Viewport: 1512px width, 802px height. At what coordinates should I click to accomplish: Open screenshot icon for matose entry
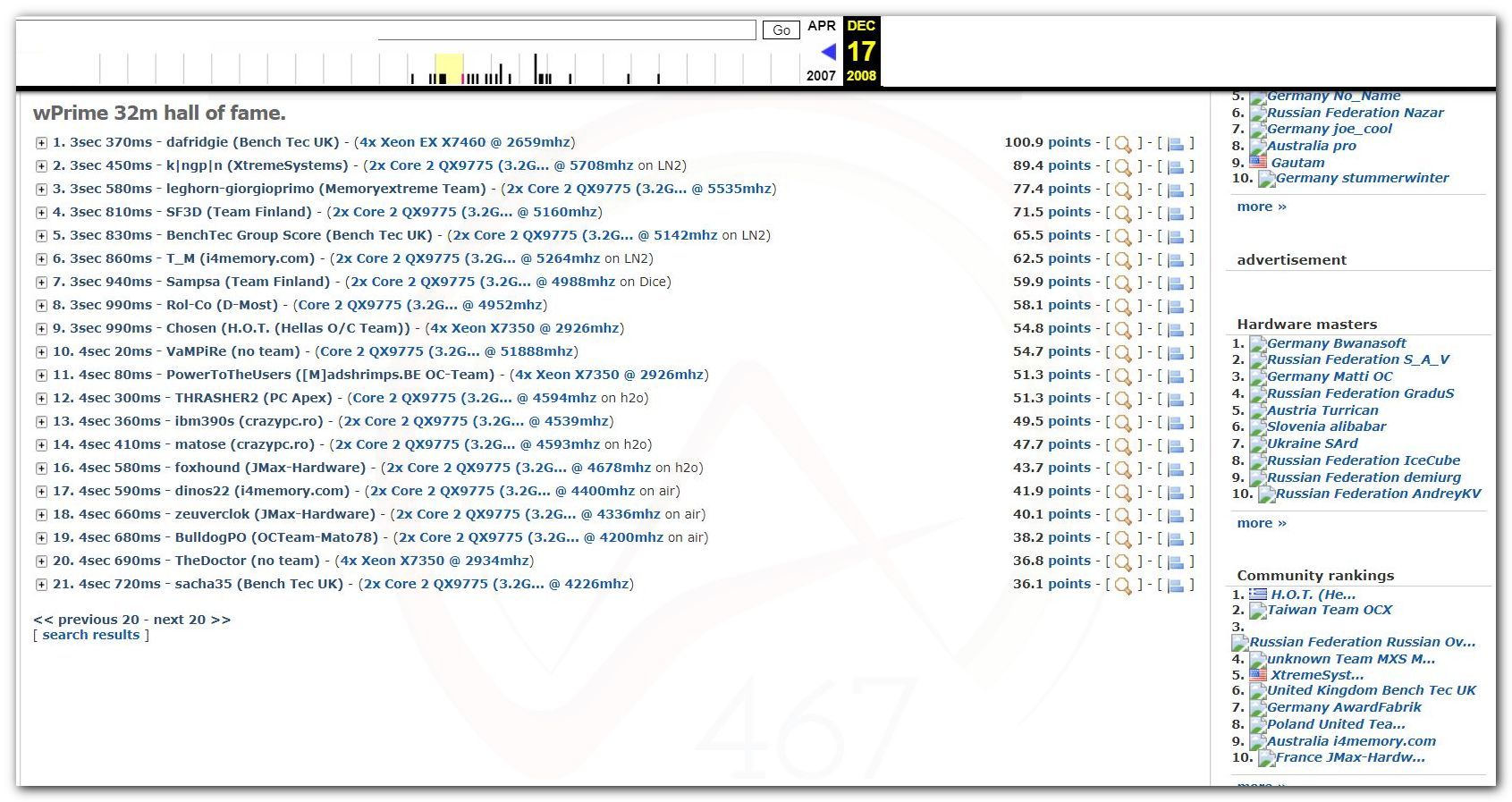pos(1176,446)
